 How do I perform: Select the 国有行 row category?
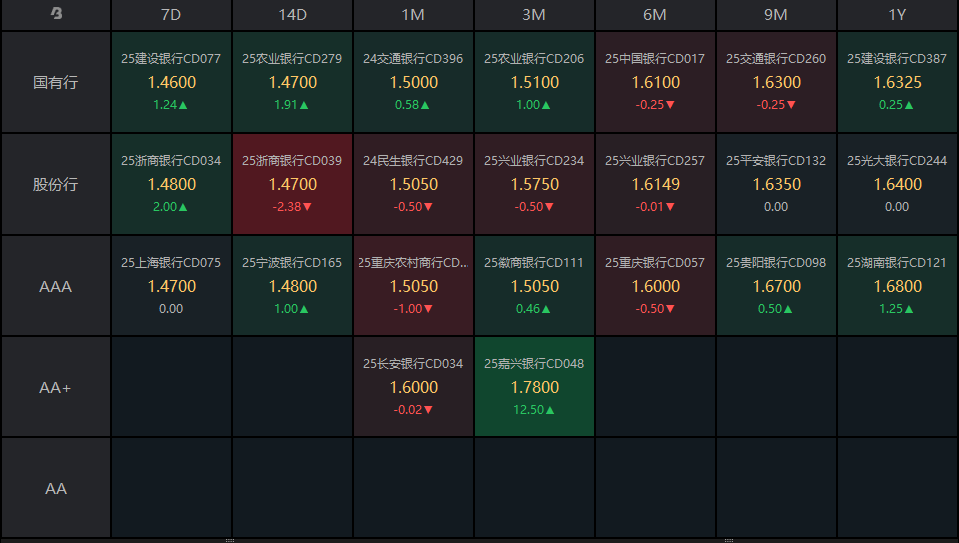(x=56, y=82)
